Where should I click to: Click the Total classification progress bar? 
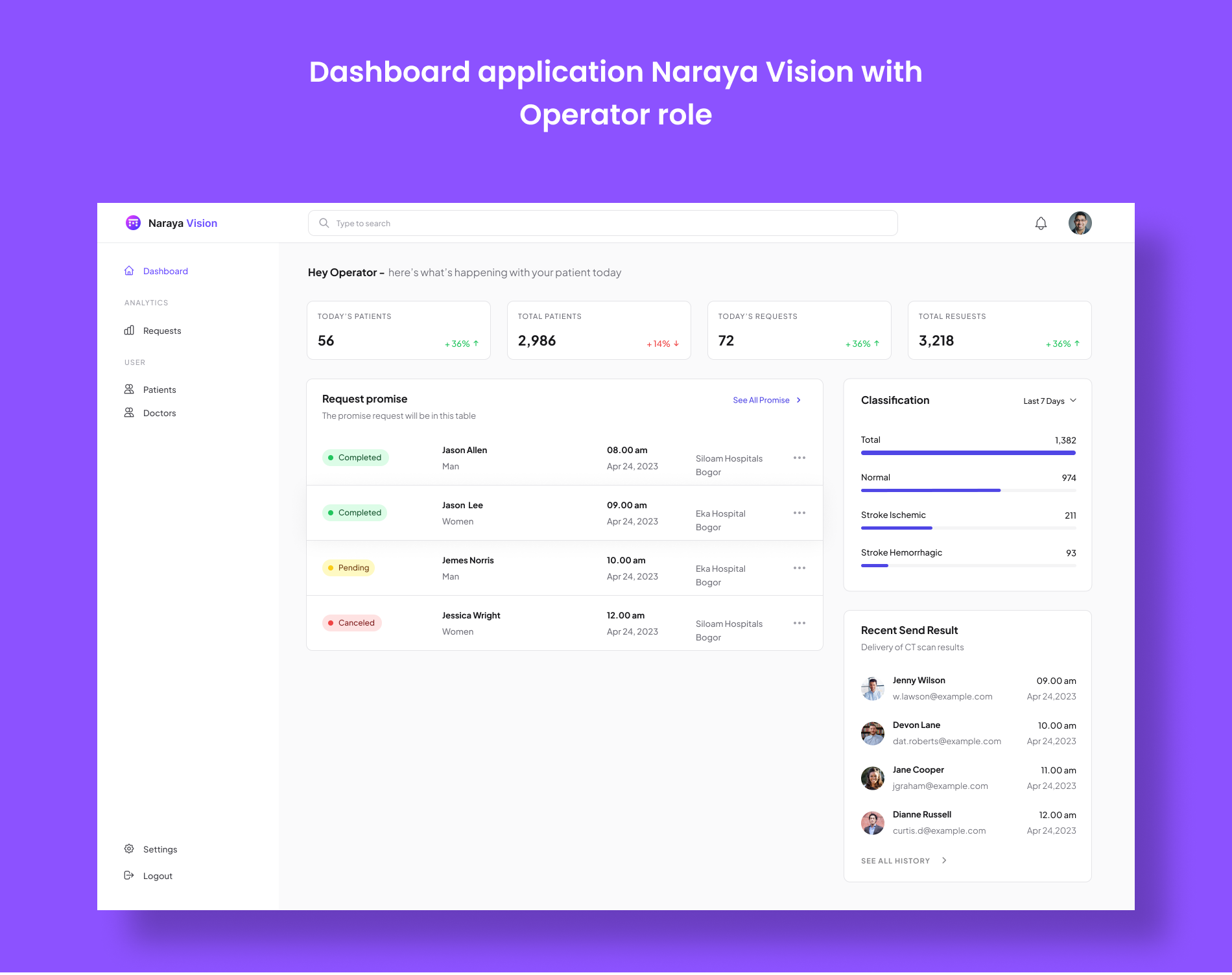point(968,452)
